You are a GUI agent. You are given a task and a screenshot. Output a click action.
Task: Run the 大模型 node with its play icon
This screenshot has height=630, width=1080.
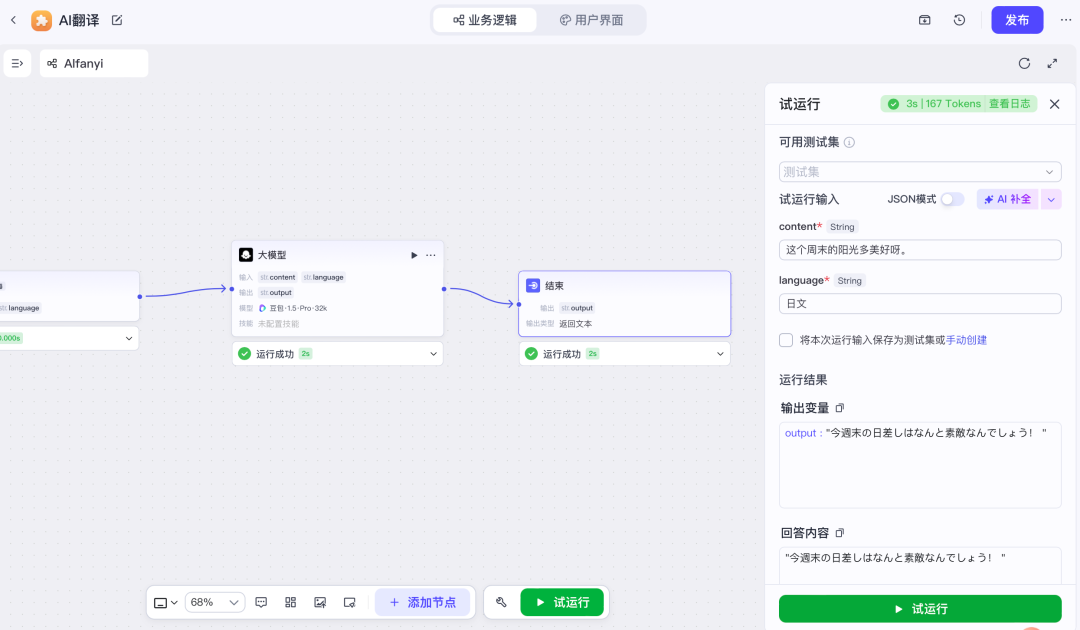pyautogui.click(x=414, y=255)
